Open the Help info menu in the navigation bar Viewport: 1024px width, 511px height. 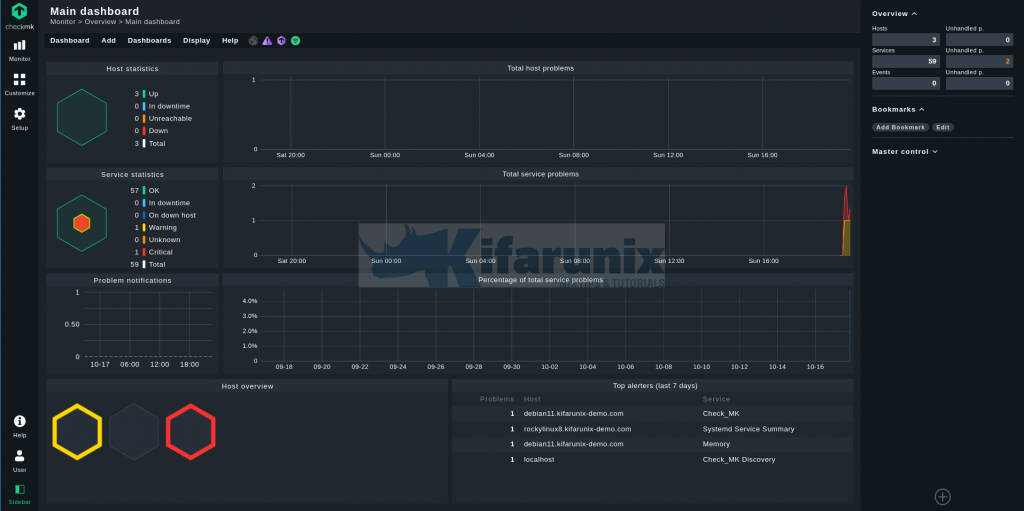coord(20,427)
